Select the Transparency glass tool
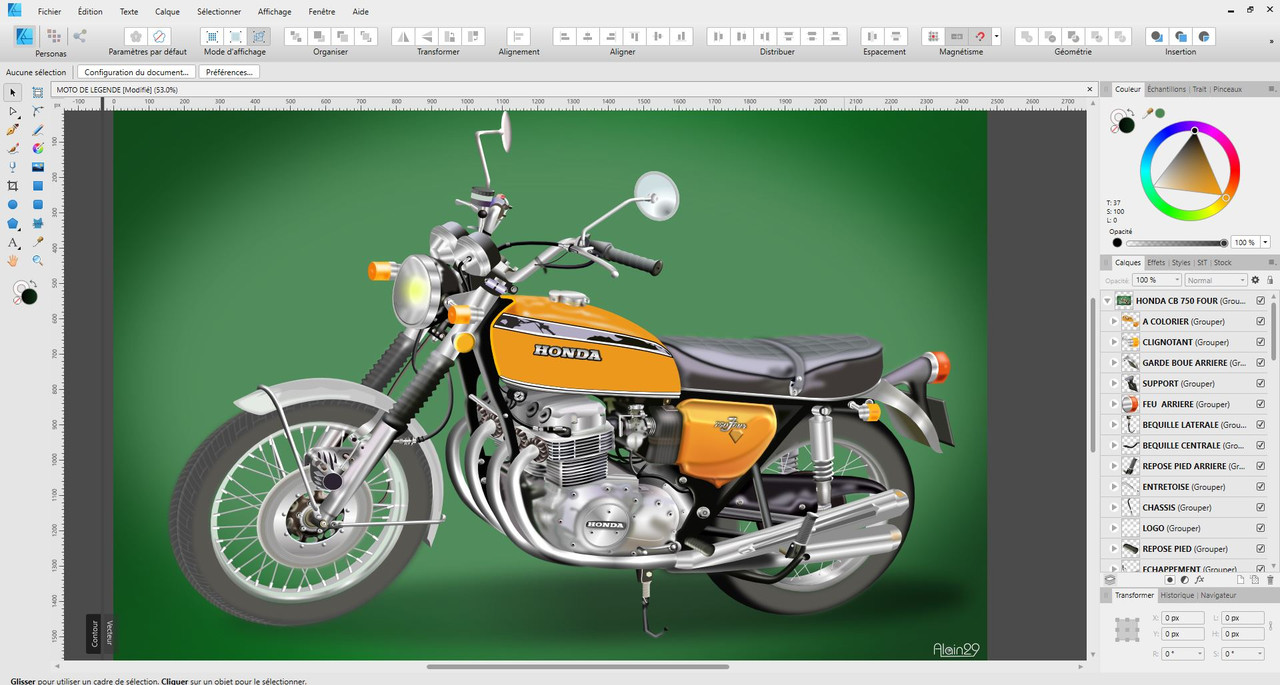The width and height of the screenshot is (1280, 685). [13, 167]
